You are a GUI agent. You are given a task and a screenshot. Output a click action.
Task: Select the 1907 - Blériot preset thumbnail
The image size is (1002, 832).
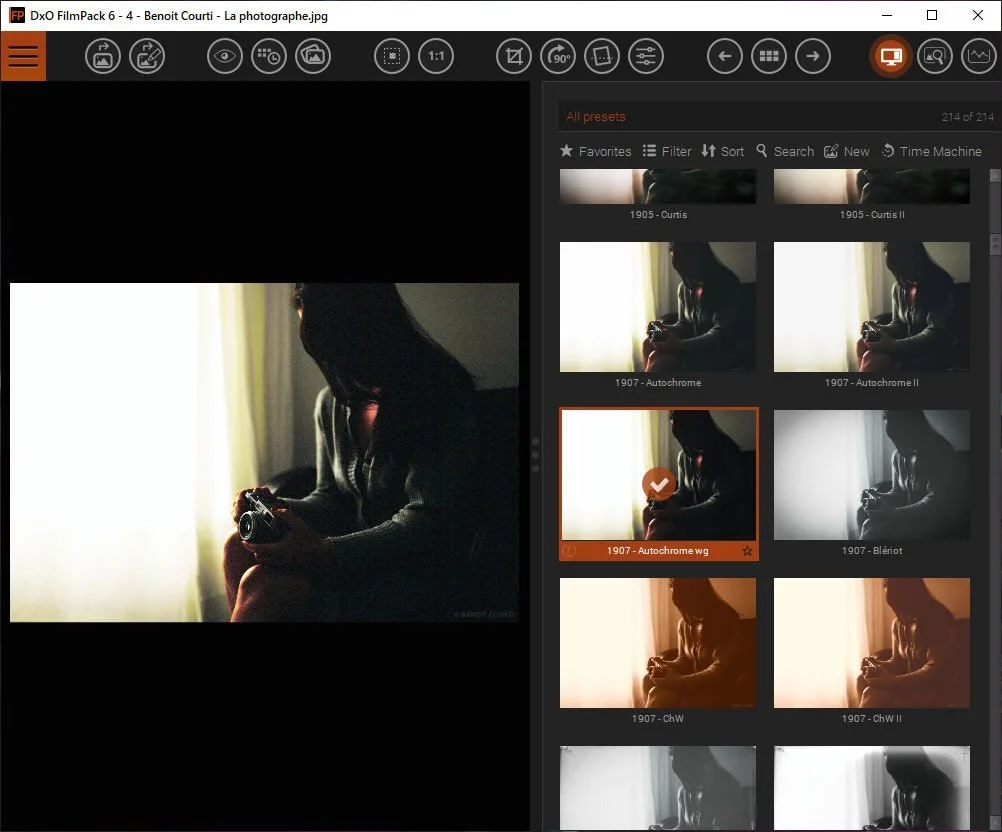coord(871,475)
